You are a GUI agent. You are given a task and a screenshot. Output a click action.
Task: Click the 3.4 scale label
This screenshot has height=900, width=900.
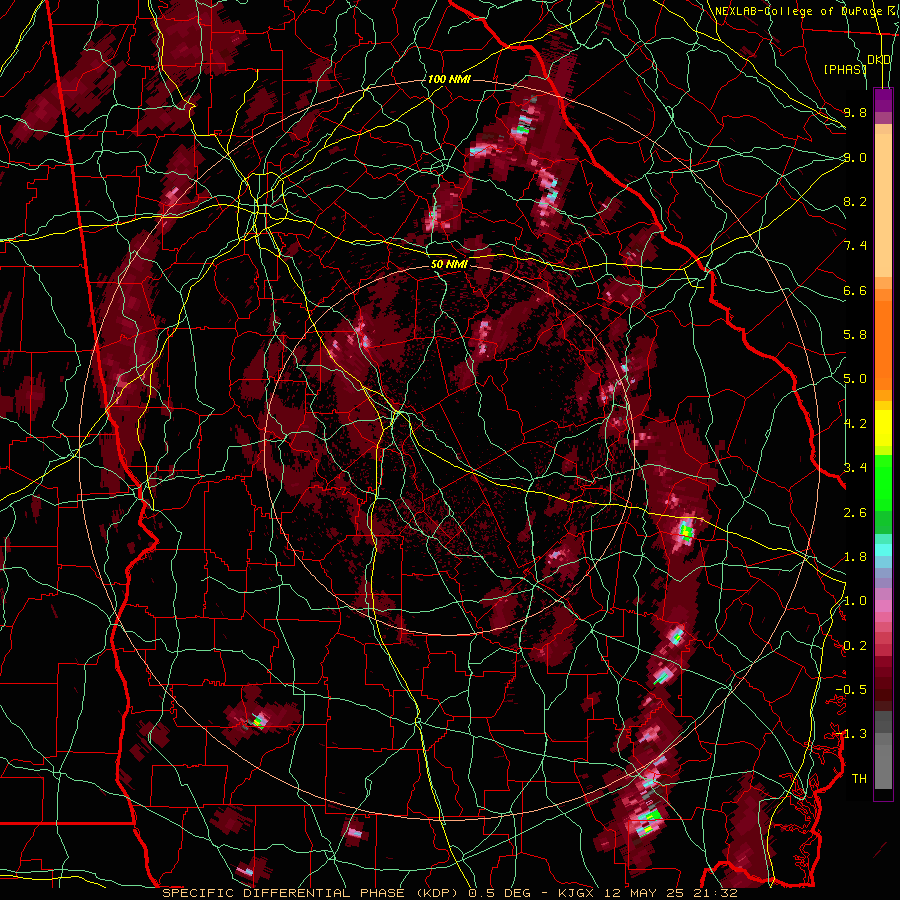coord(855,468)
